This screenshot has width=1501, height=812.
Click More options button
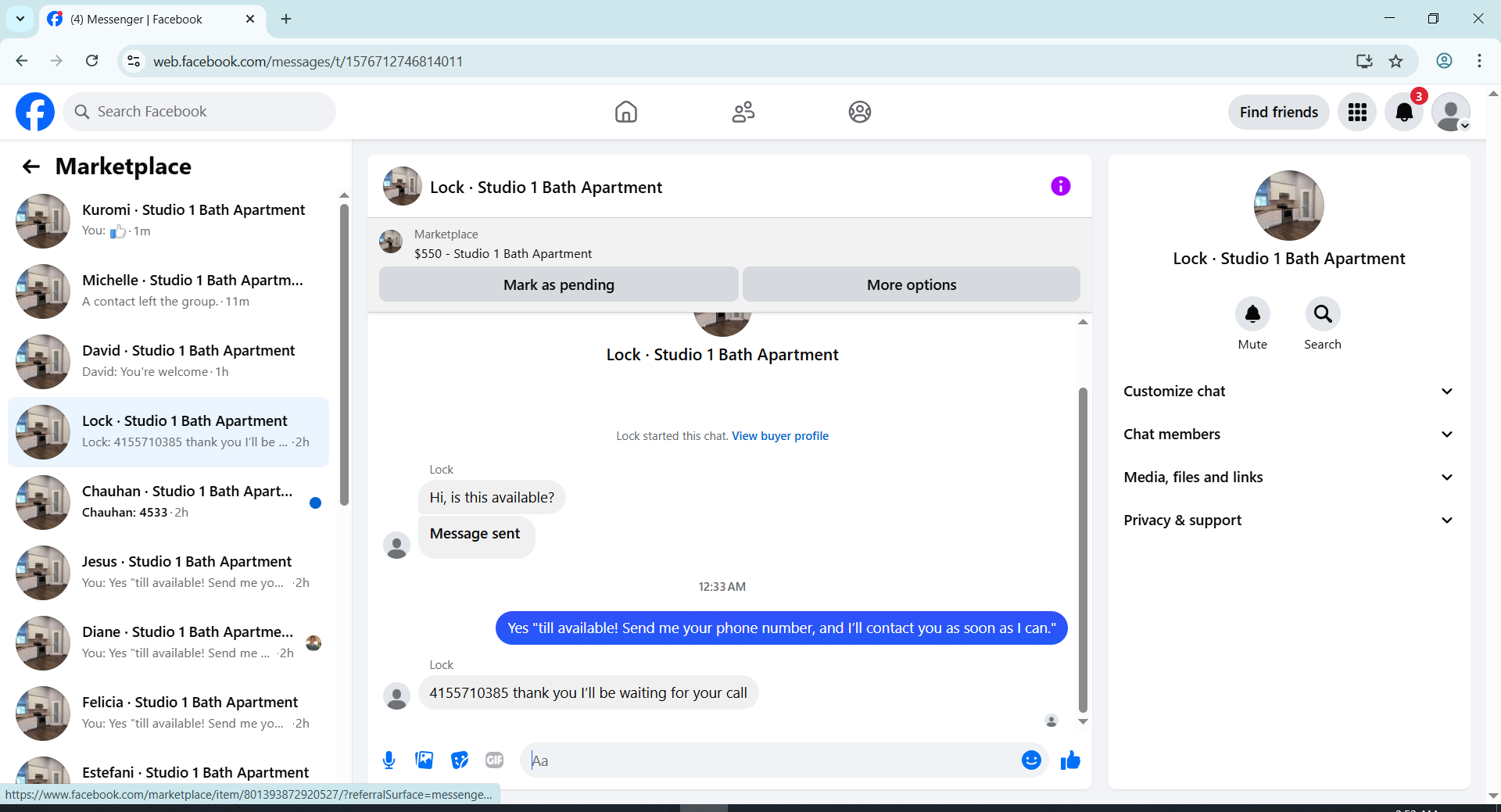click(x=912, y=284)
